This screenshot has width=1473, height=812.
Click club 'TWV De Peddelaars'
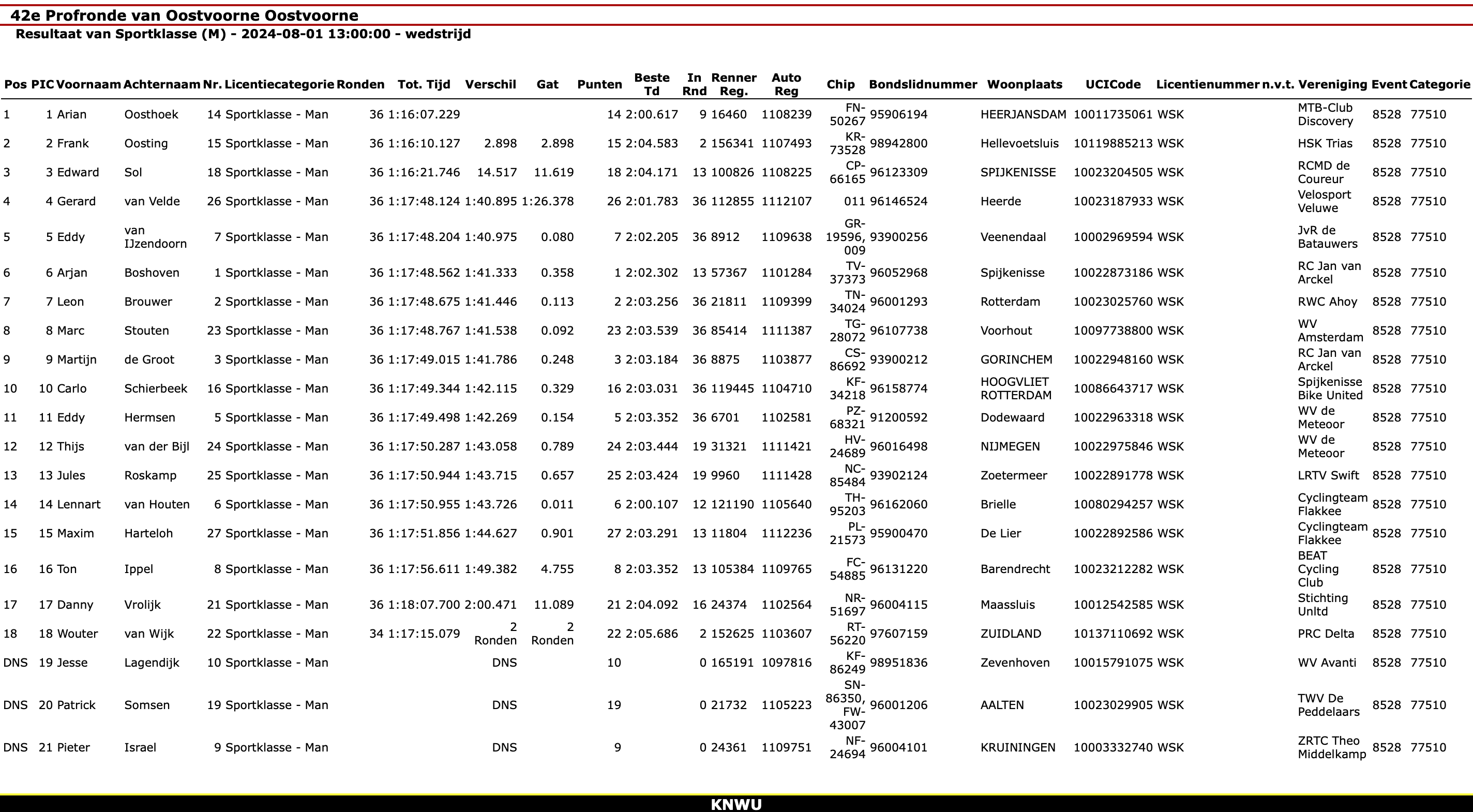[1328, 705]
